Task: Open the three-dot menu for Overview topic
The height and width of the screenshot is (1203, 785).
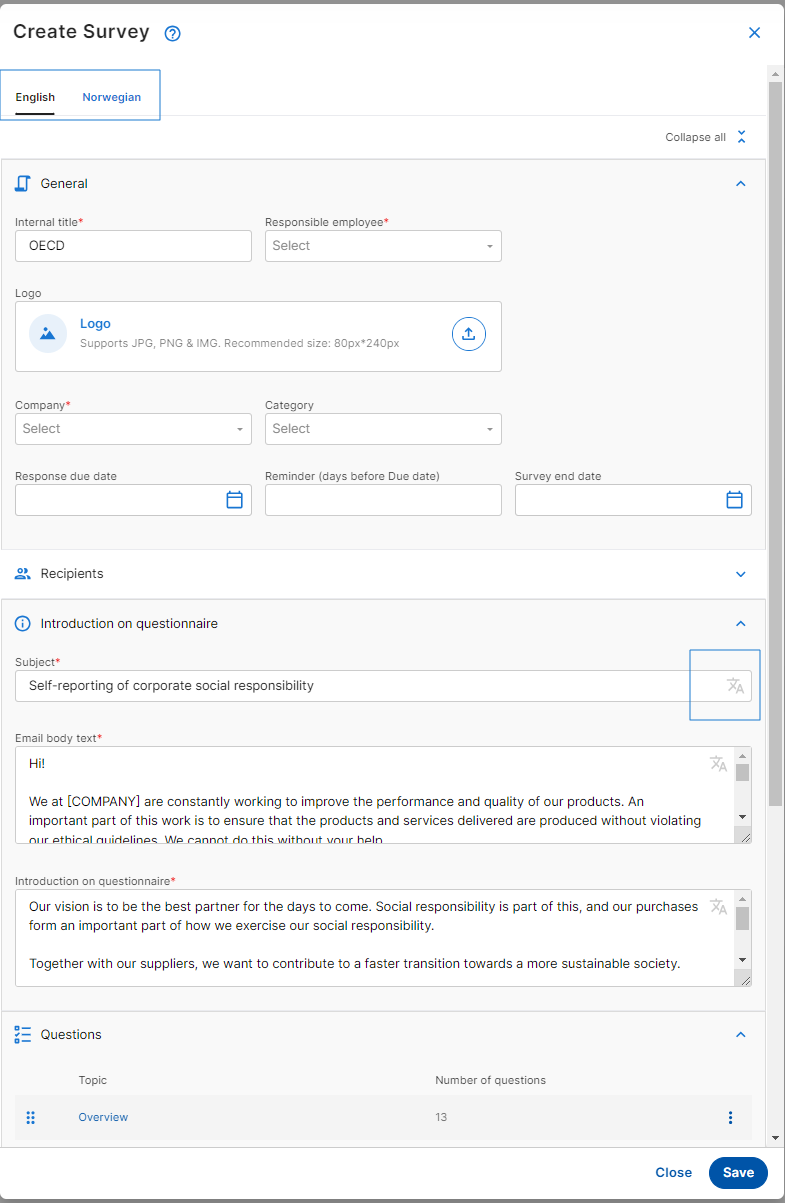Action: pyautogui.click(x=730, y=1117)
